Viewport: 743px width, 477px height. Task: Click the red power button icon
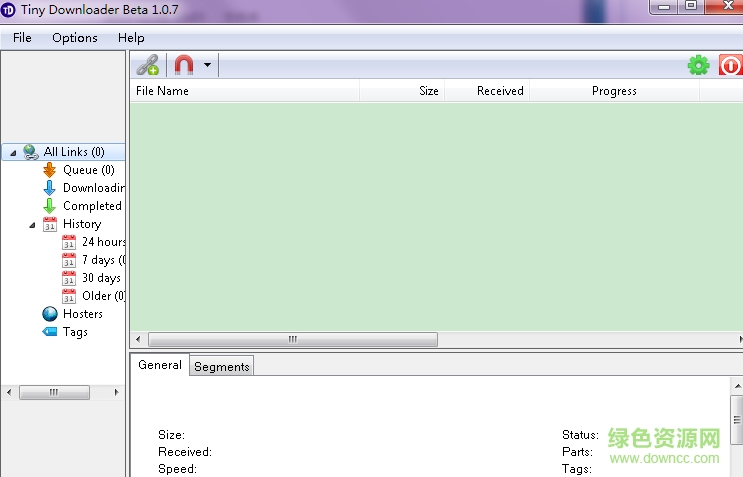pos(731,66)
